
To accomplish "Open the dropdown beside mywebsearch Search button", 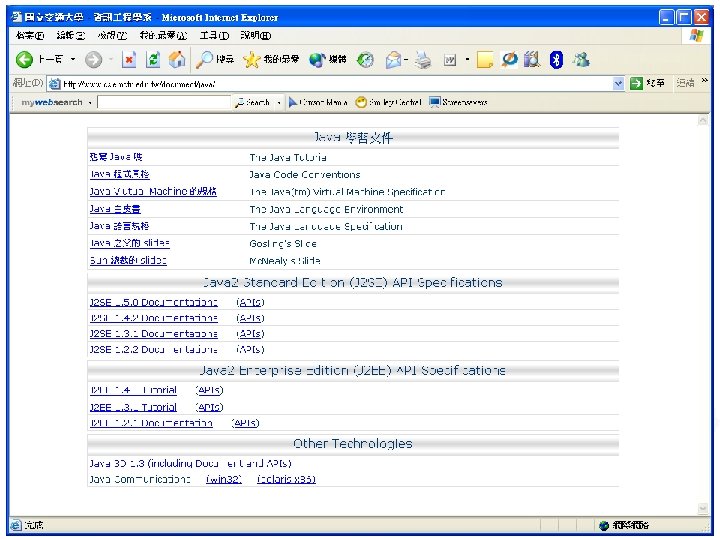I will click(x=279, y=102).
